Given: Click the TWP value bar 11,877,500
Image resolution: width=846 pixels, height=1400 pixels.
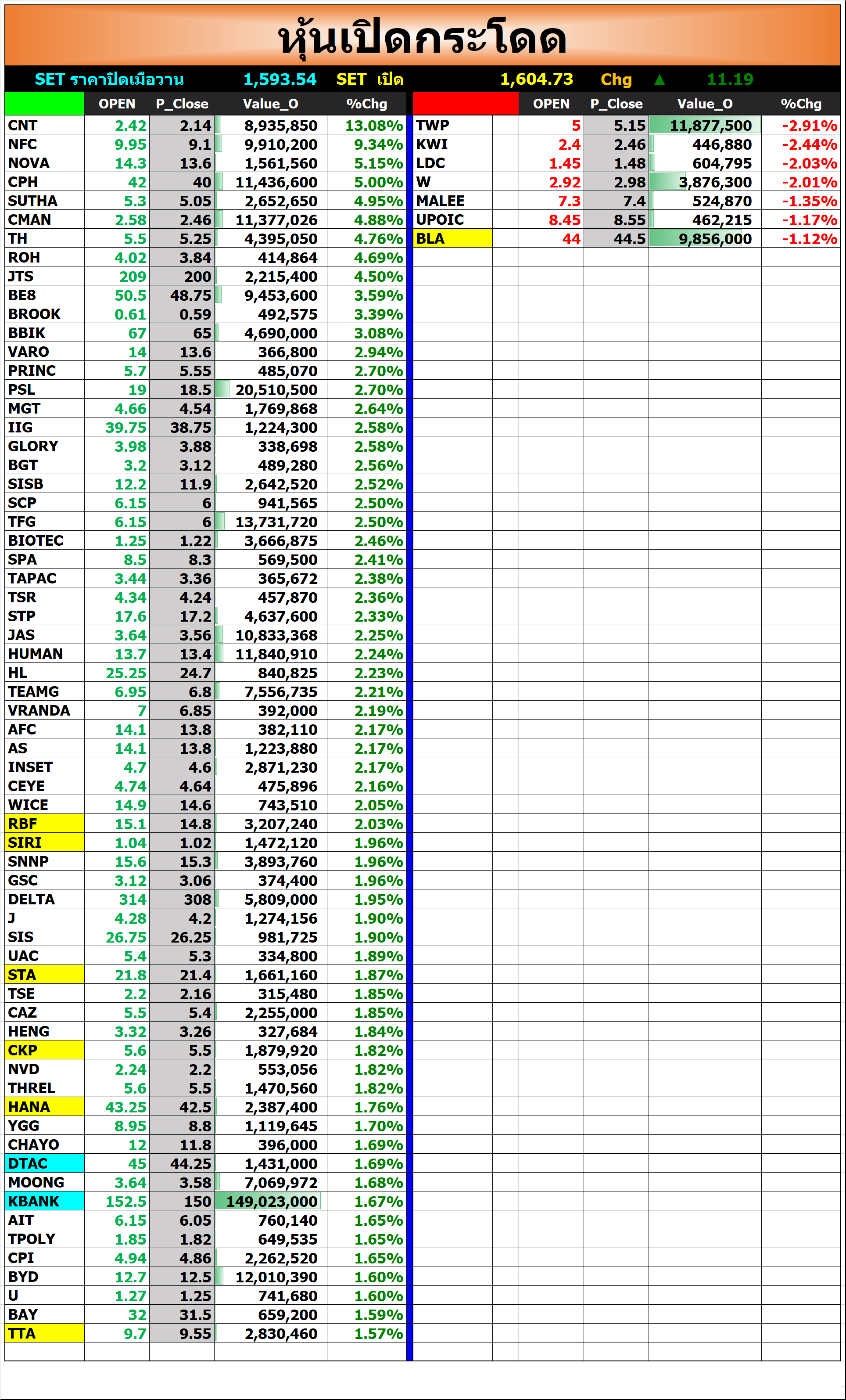Looking at the screenshot, I should click(705, 126).
